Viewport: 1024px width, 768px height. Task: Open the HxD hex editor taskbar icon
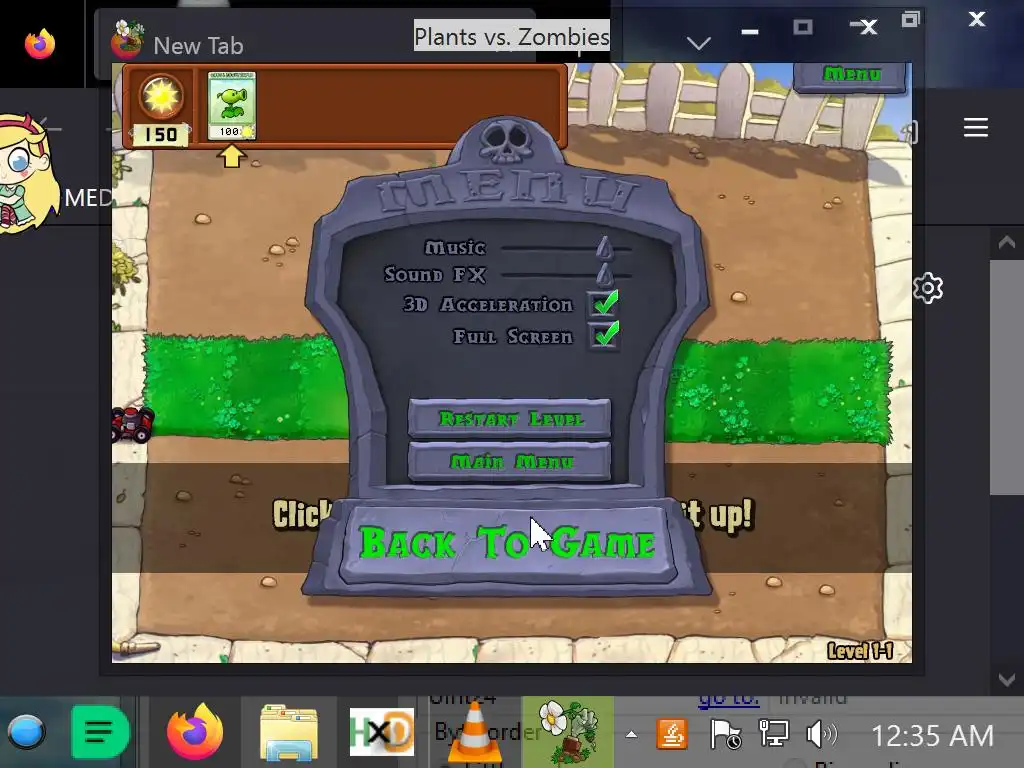381,732
